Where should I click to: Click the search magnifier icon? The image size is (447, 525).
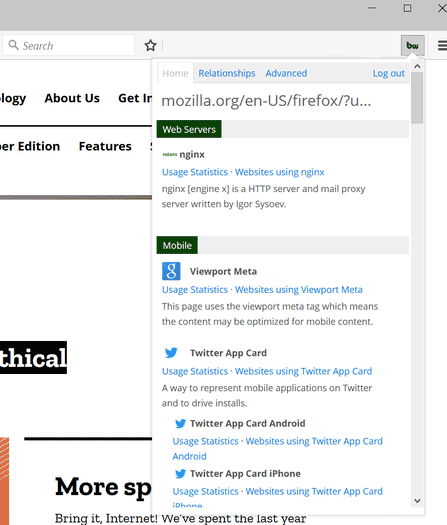click(13, 45)
